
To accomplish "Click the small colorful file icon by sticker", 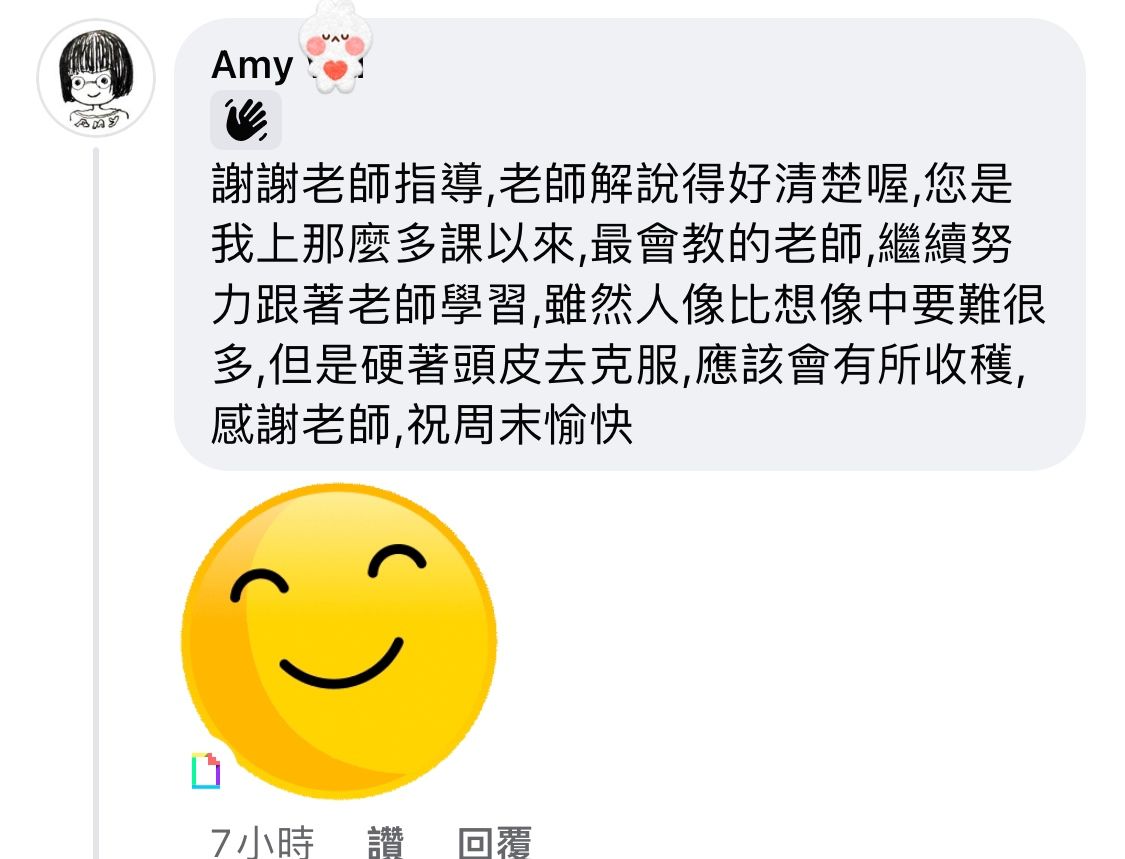I will pos(206,770).
